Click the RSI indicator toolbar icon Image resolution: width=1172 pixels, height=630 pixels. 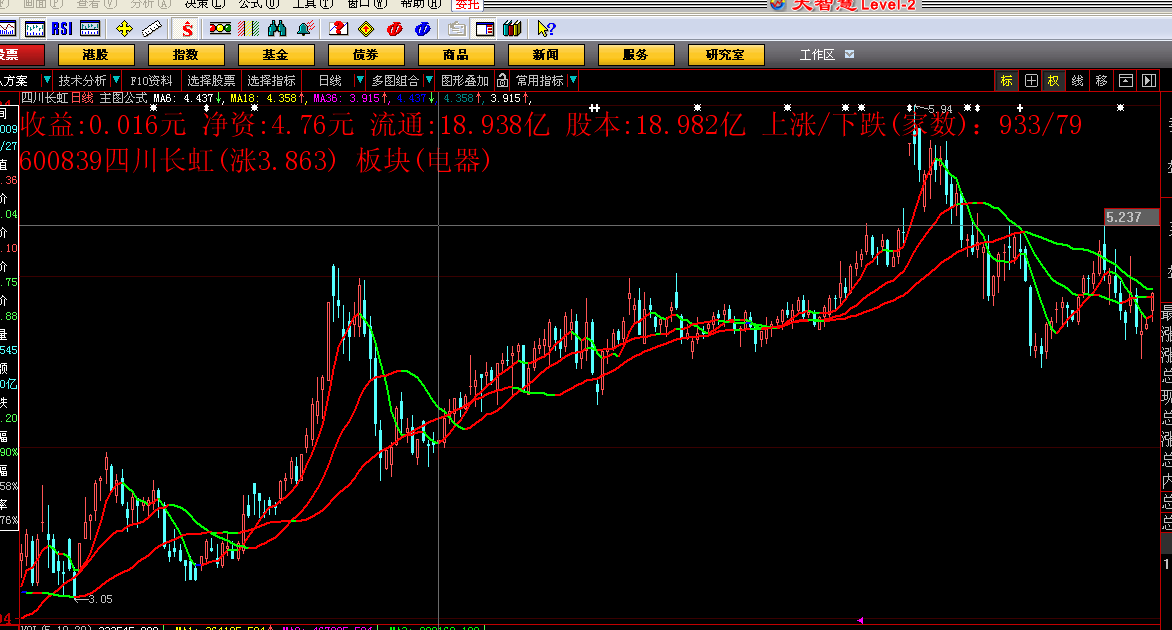(x=62, y=29)
